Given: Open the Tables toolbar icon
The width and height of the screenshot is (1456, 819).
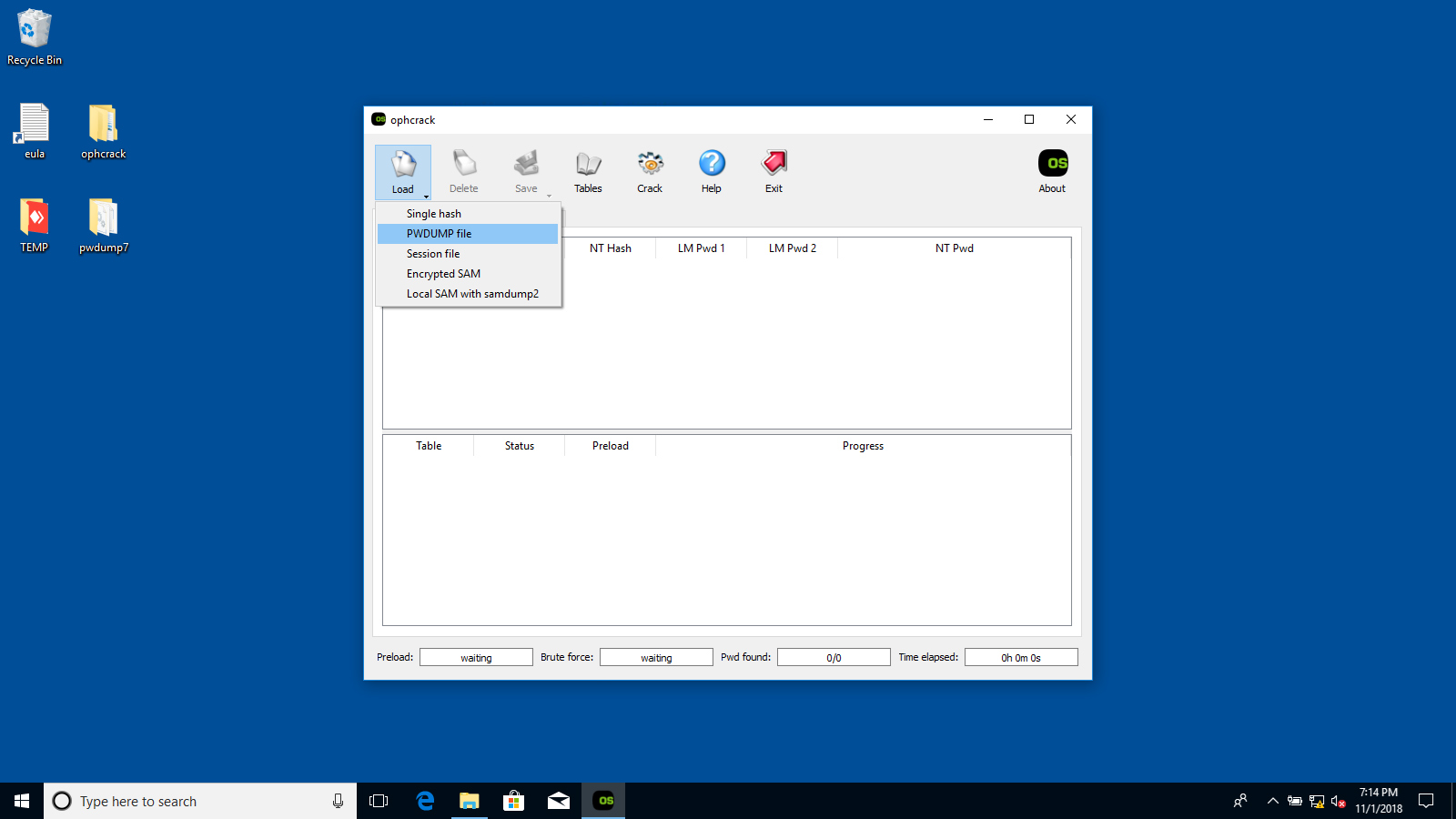Looking at the screenshot, I should click(x=588, y=172).
